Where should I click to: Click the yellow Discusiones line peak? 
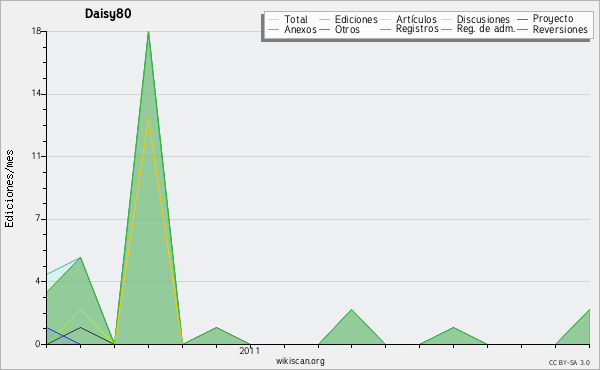click(148, 119)
